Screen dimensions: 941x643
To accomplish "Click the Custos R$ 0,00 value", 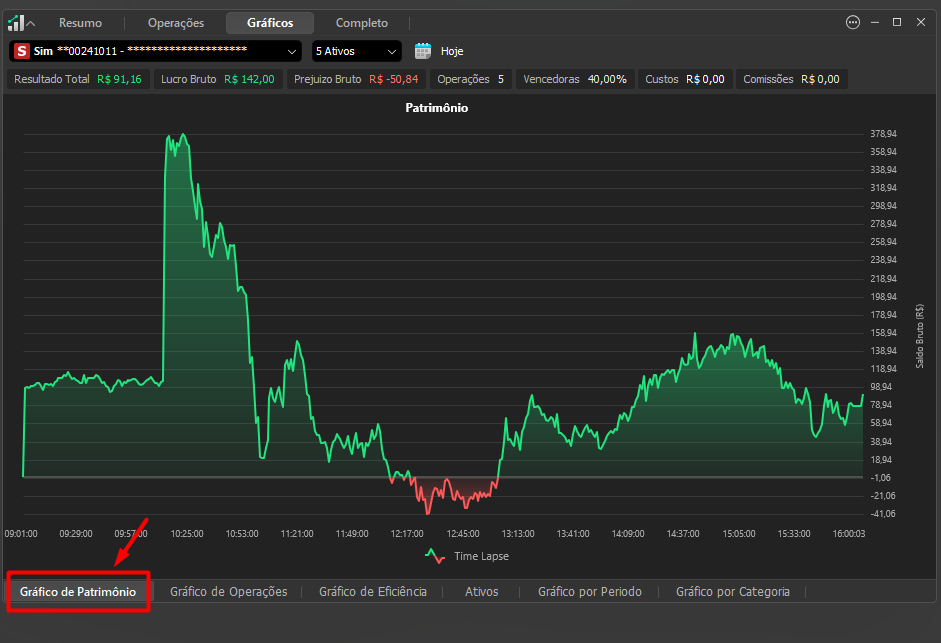I will pyautogui.click(x=705, y=79).
